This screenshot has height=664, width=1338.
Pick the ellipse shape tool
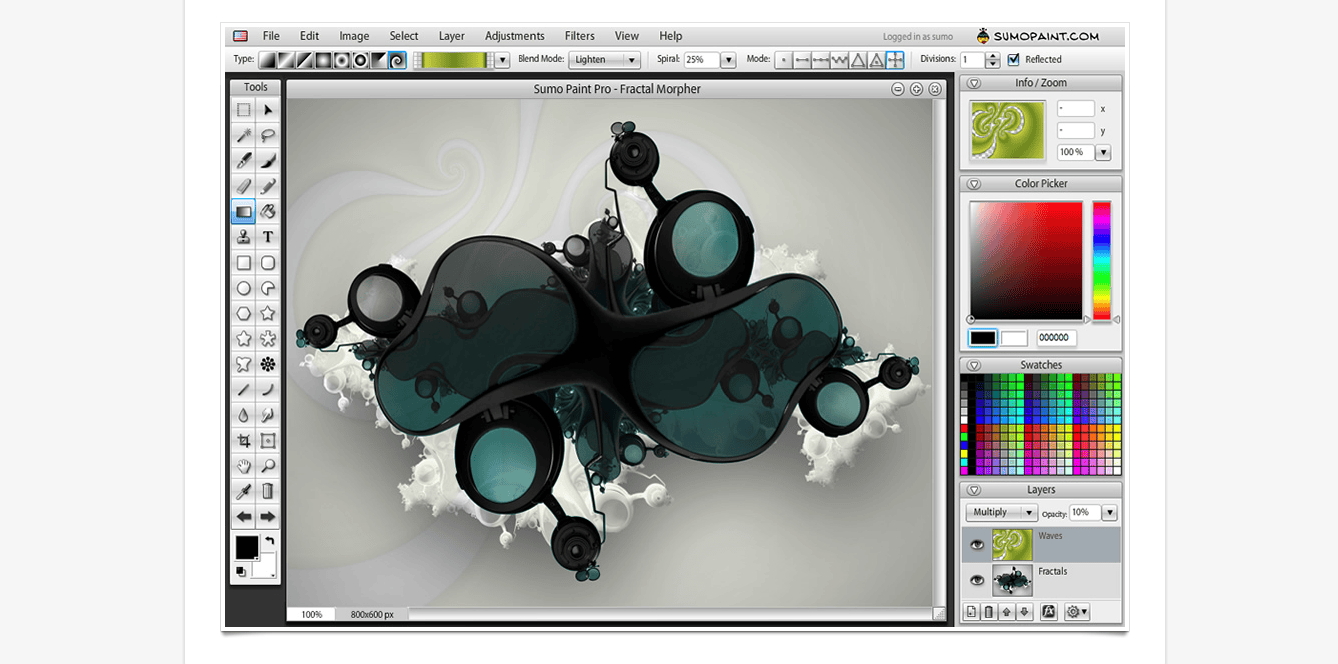click(244, 288)
